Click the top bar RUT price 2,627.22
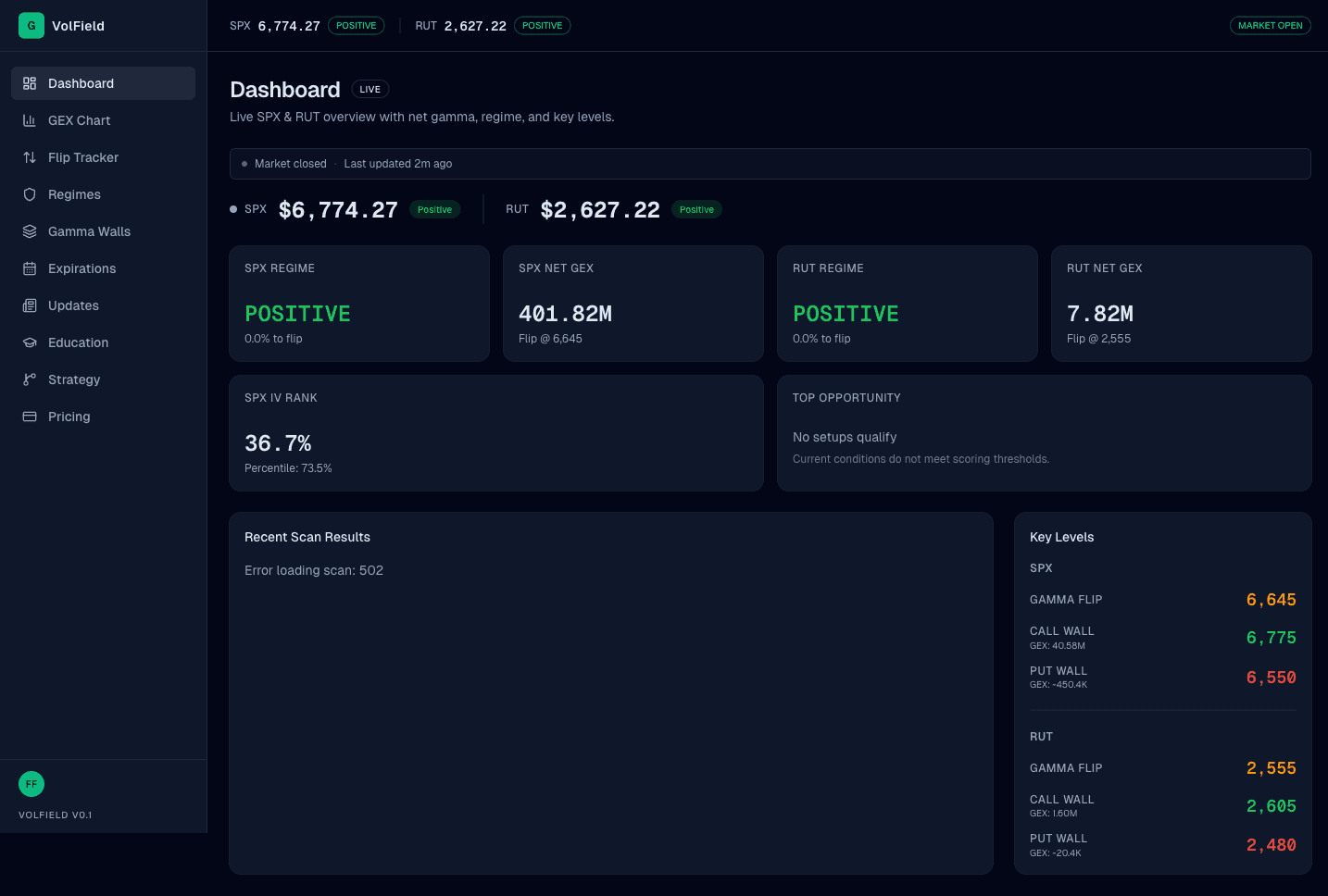 pyautogui.click(x=475, y=26)
